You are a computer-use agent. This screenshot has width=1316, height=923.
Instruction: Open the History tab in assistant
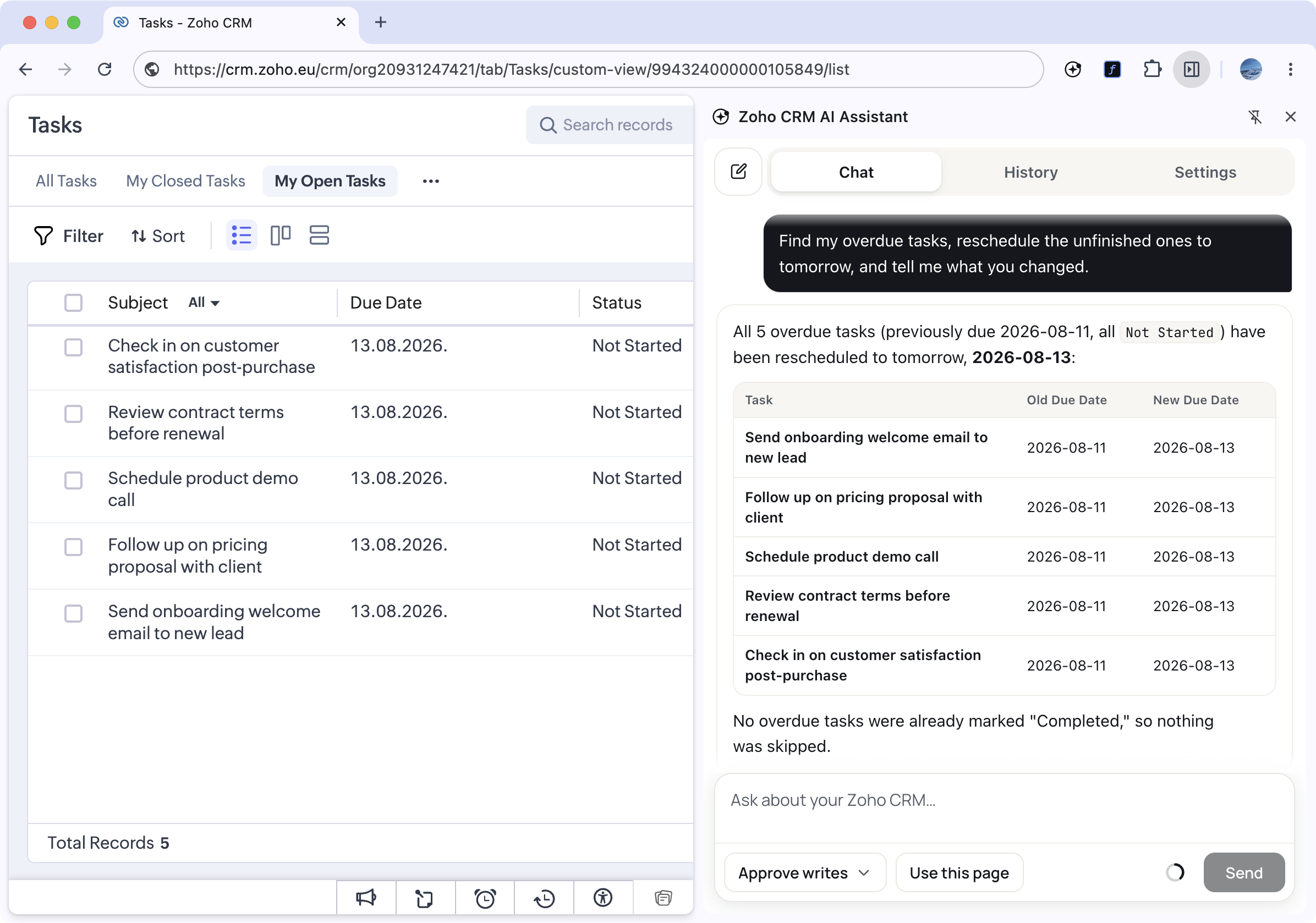(1030, 172)
